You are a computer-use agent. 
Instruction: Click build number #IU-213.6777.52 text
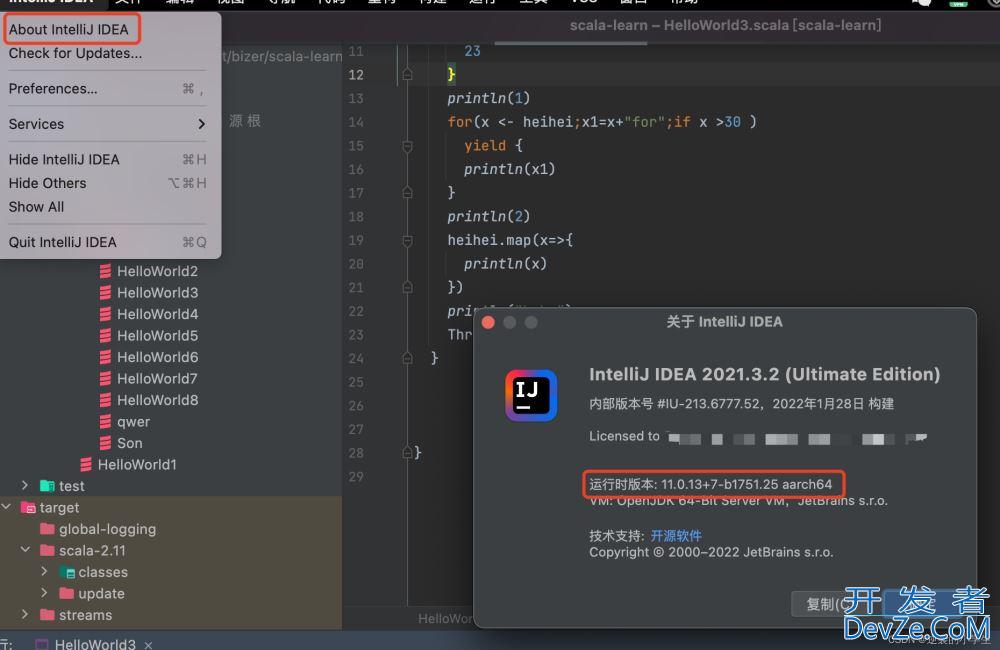709,404
